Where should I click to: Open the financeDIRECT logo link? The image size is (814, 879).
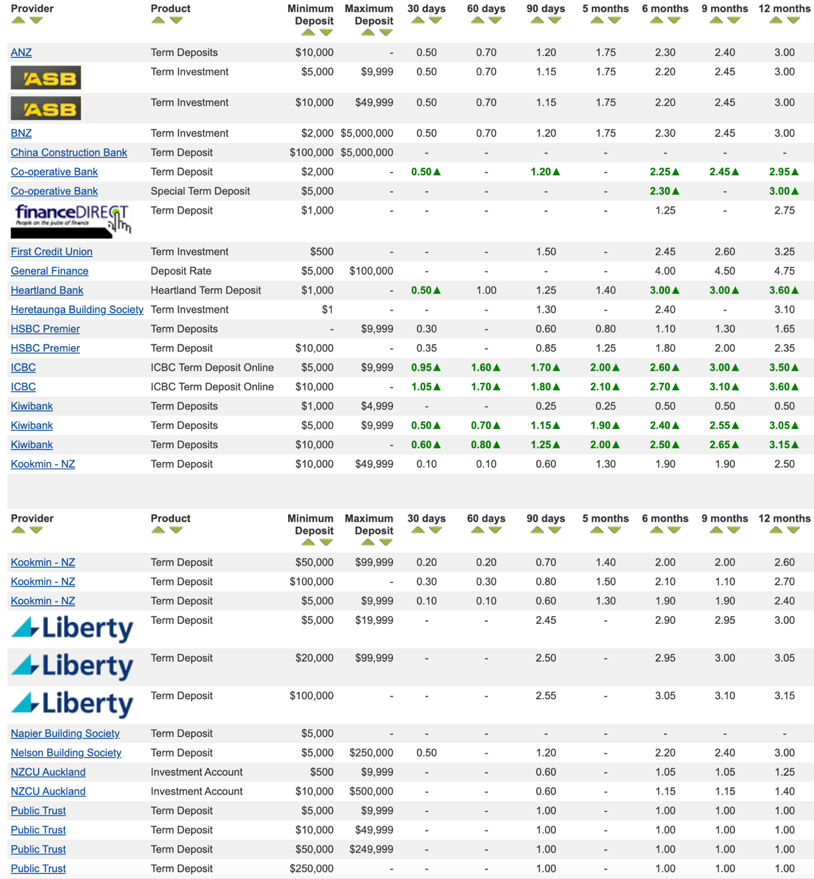coord(71,221)
